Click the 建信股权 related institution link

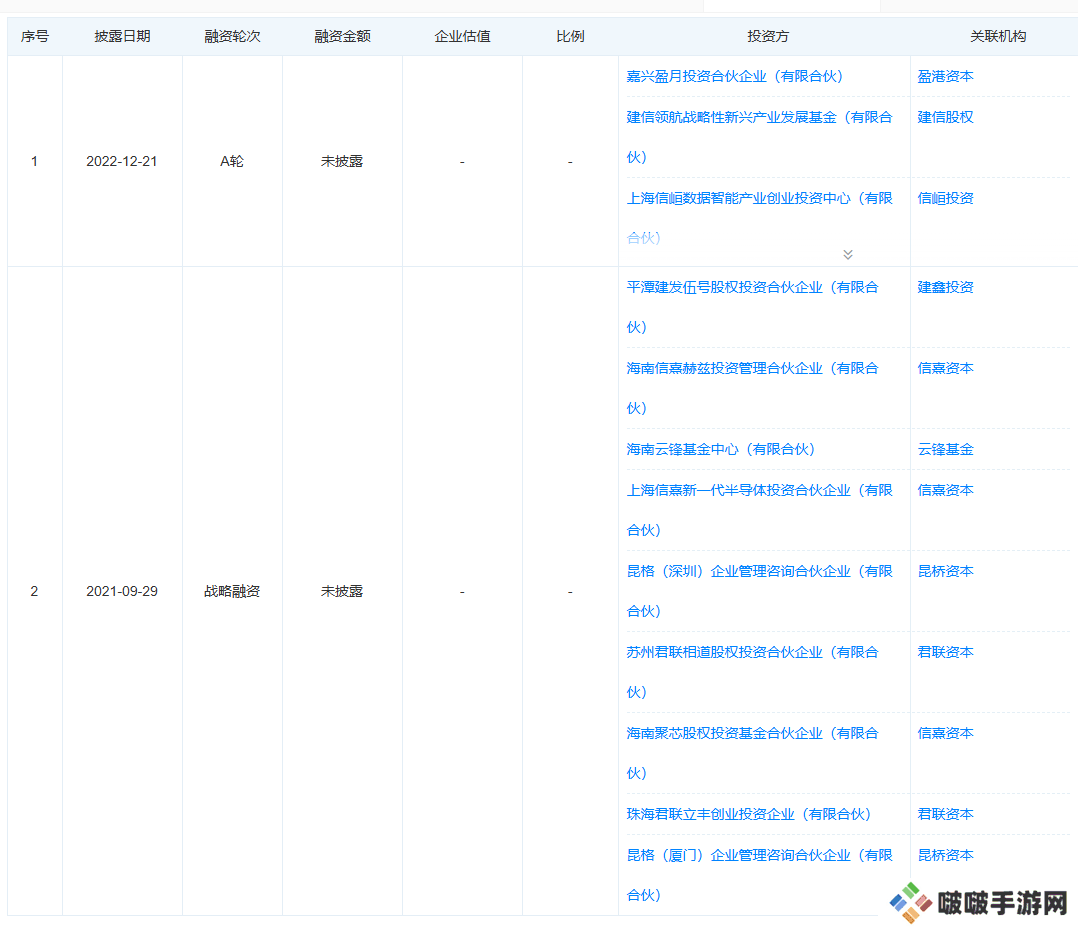[945, 117]
